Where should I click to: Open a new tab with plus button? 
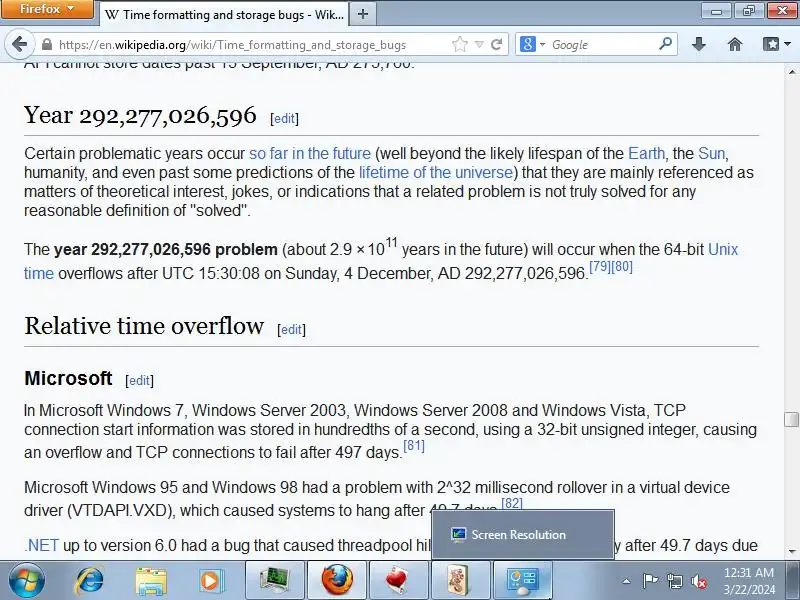coord(363,14)
